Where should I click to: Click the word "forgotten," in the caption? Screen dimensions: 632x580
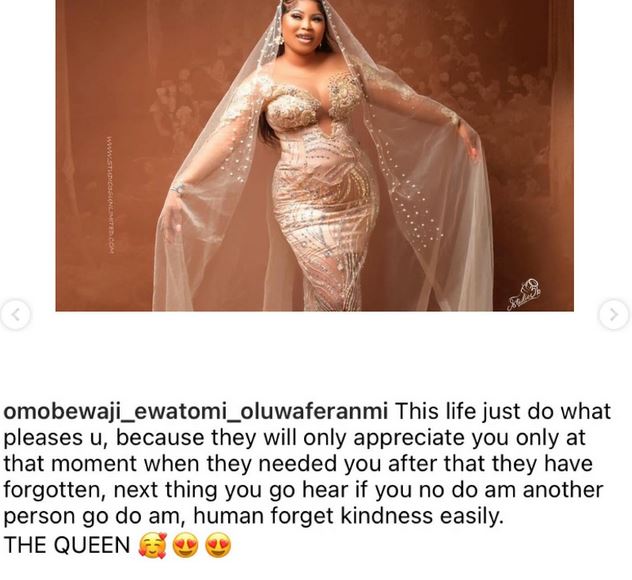(x=54, y=491)
